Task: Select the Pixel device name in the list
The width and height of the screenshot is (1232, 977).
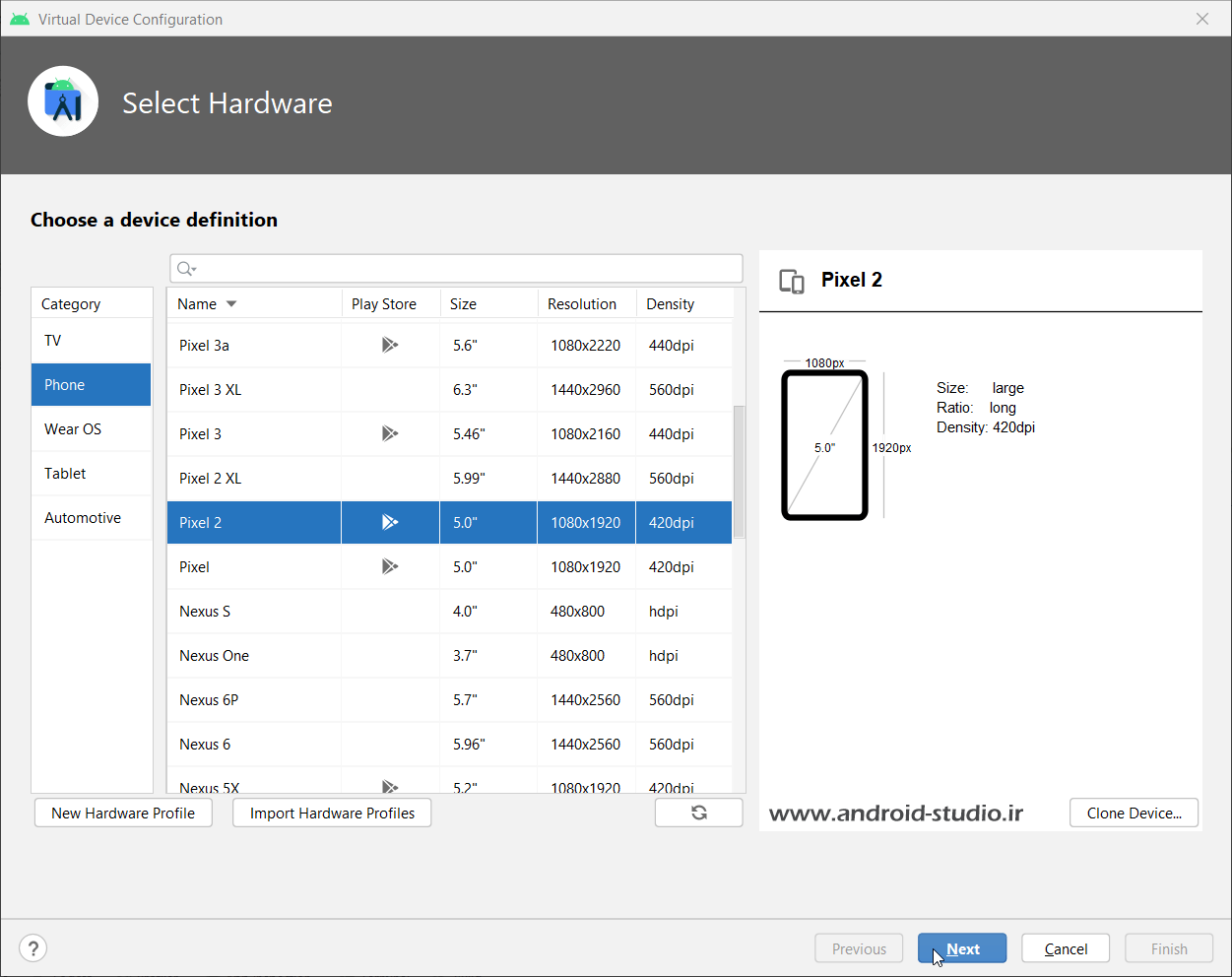Action: 194,566
